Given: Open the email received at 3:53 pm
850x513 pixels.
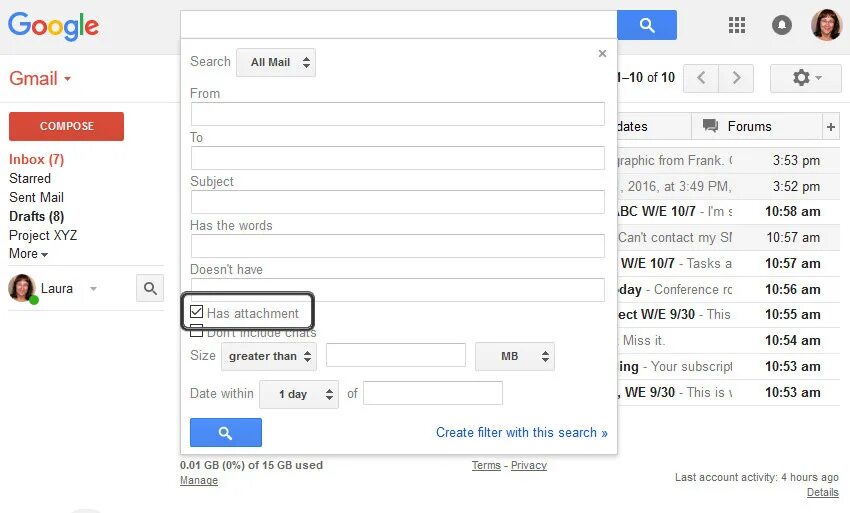Looking at the screenshot, I should point(728,161).
